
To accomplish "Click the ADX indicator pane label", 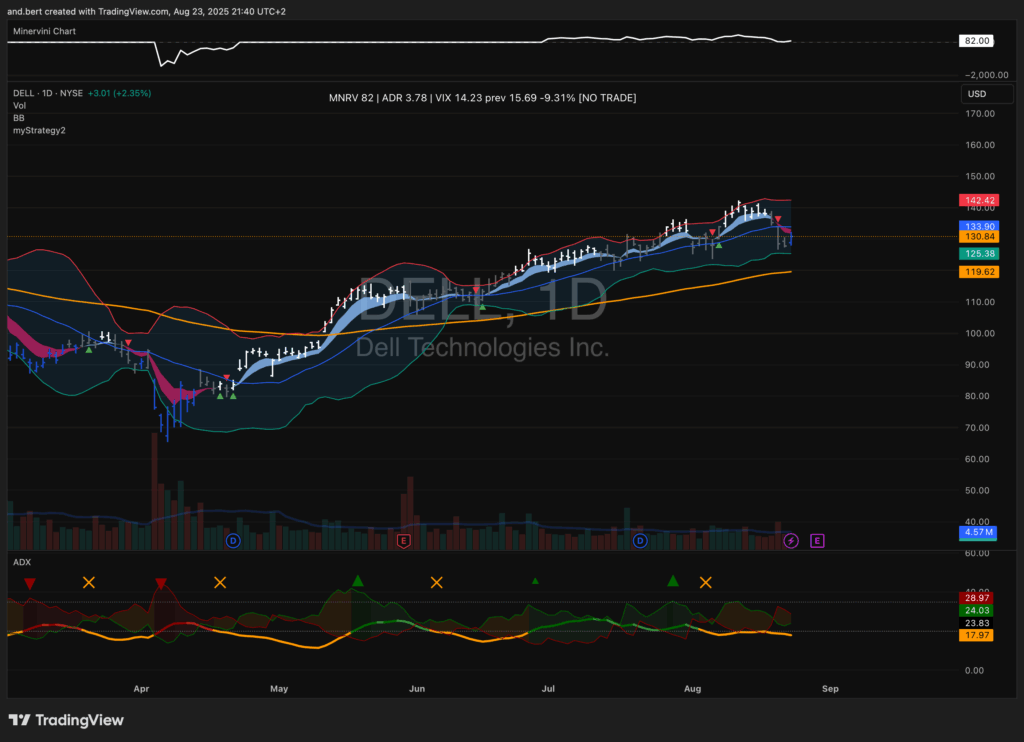I will 22,563.
